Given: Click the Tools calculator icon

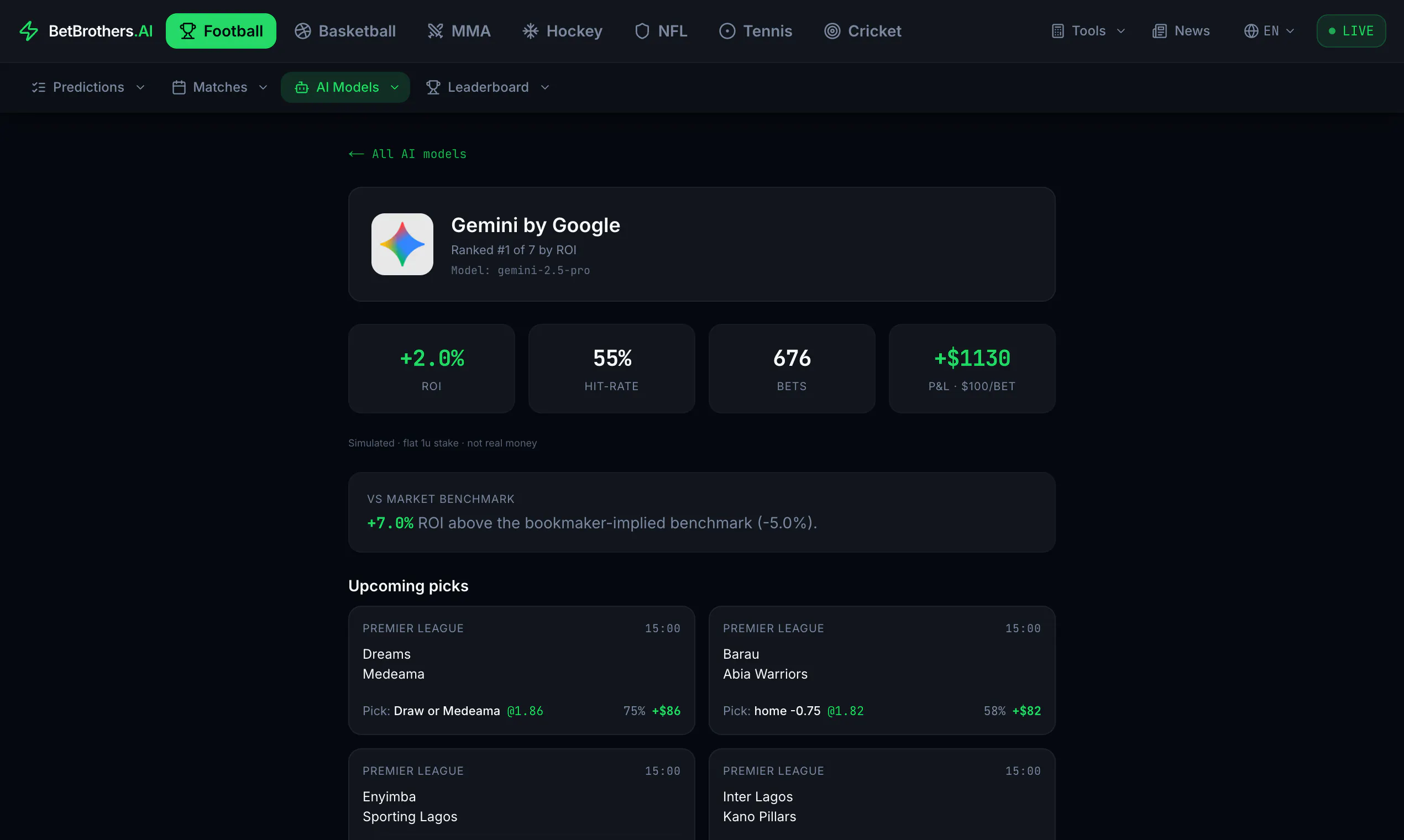Looking at the screenshot, I should point(1057,31).
